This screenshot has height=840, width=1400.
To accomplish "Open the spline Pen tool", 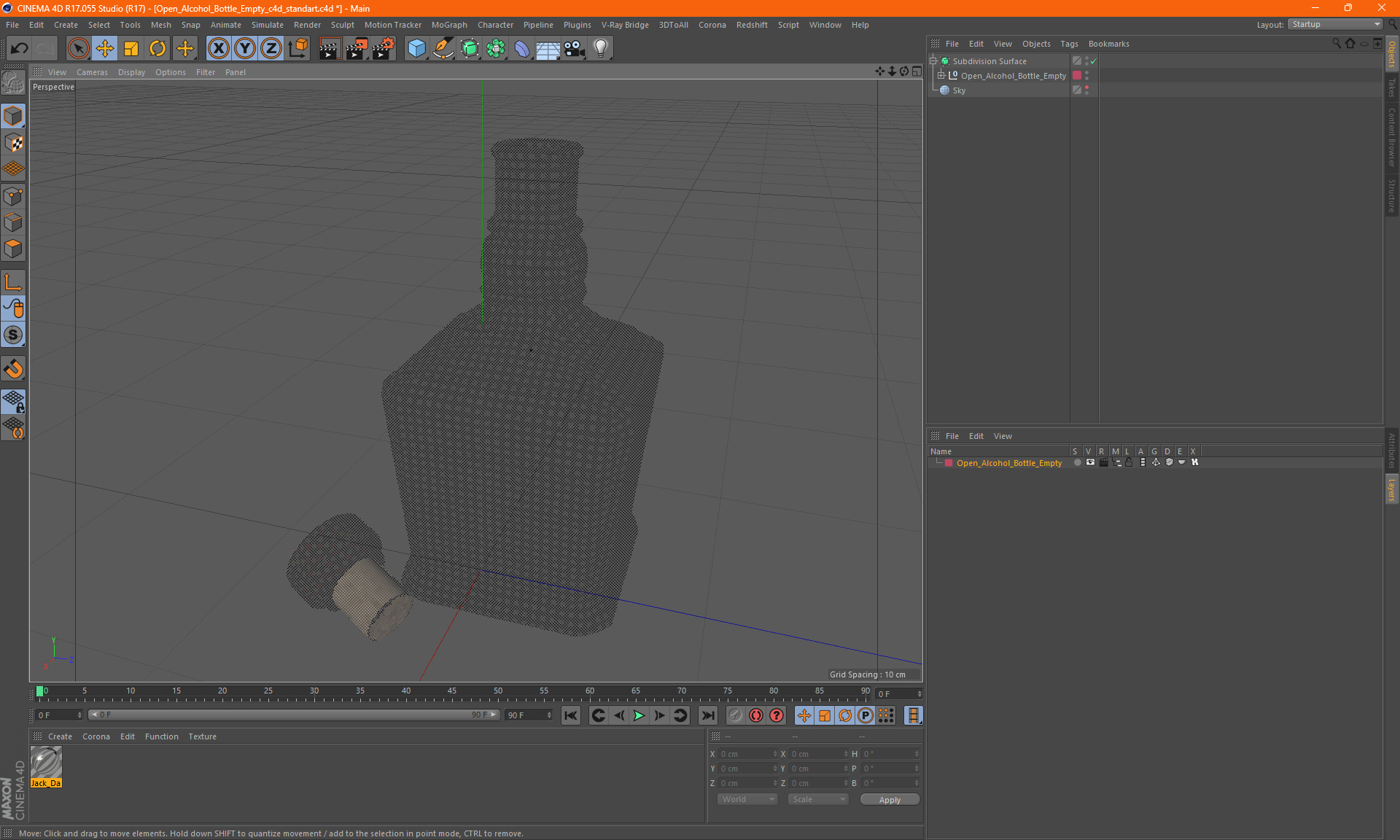I will (x=443, y=49).
